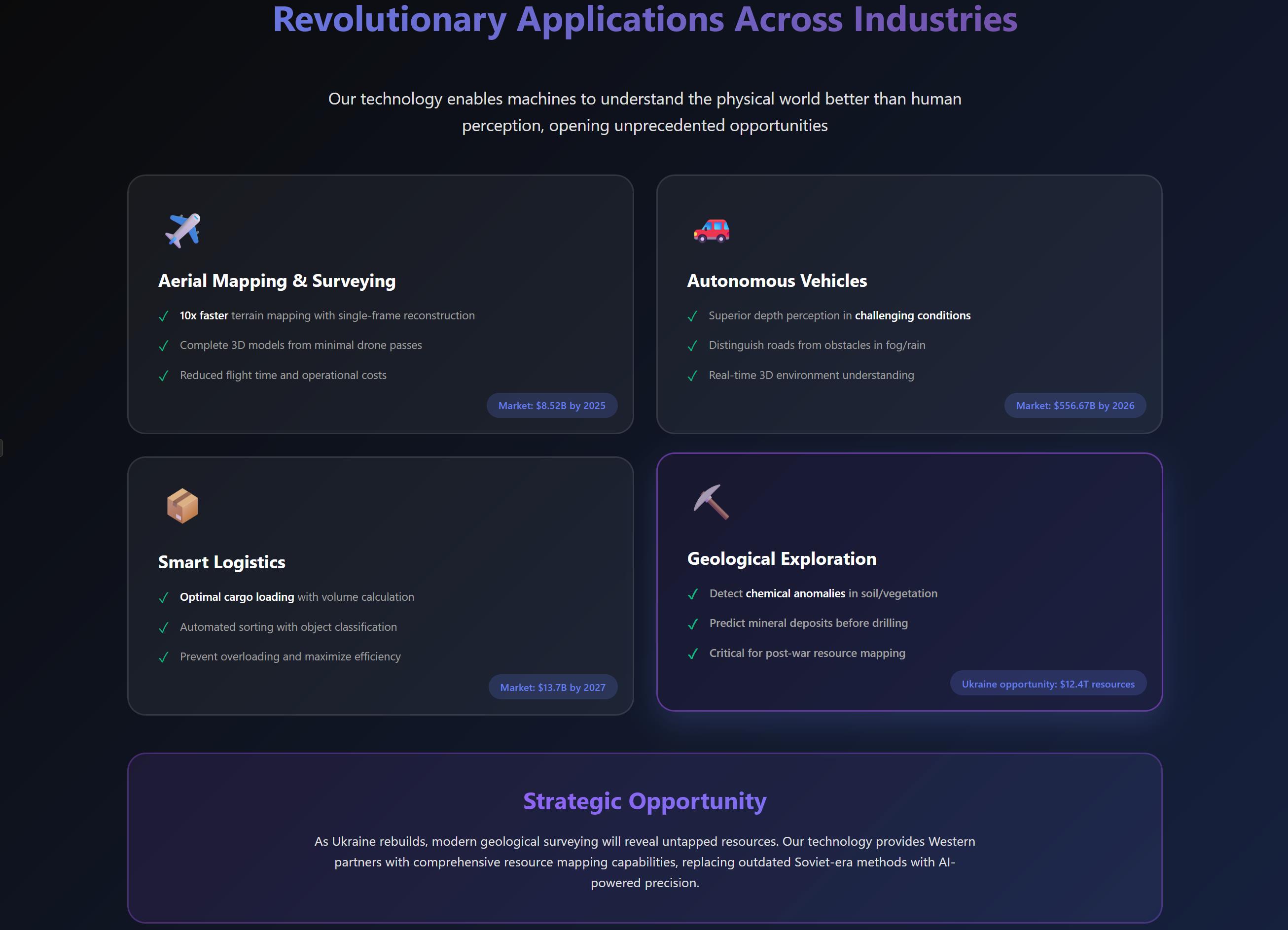Click checkmark next to 'Real-time 3D environment understanding'
Screen dimensions: 1288x930
tap(692, 376)
